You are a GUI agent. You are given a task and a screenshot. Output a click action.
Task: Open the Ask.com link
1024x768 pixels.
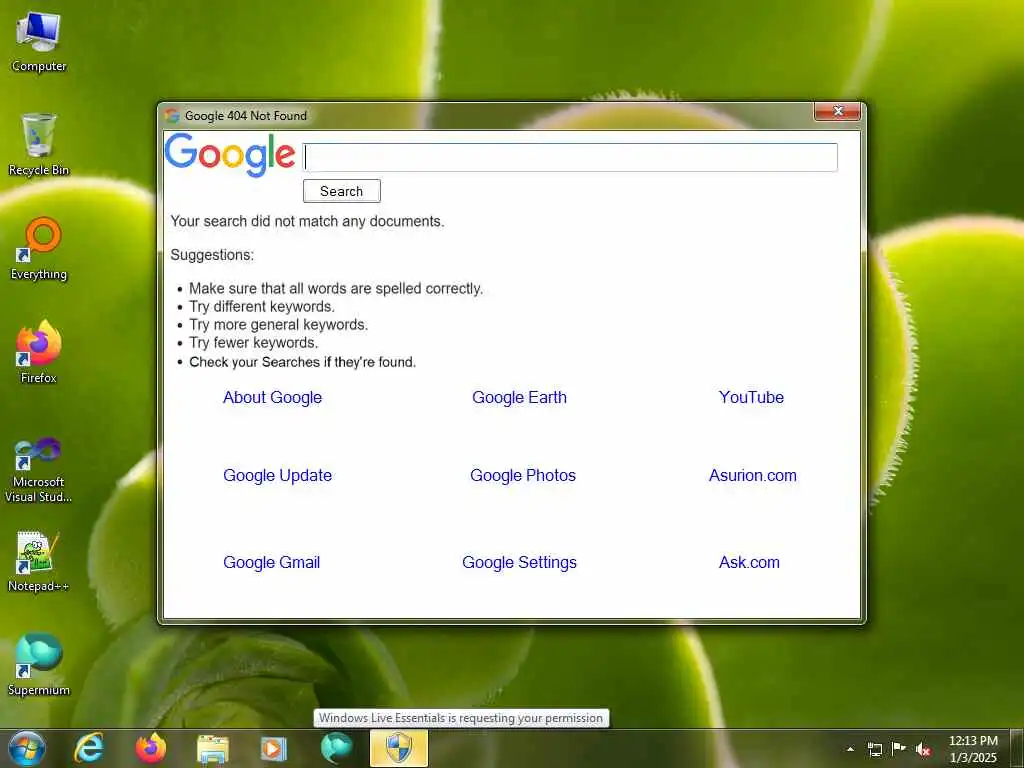tap(749, 562)
